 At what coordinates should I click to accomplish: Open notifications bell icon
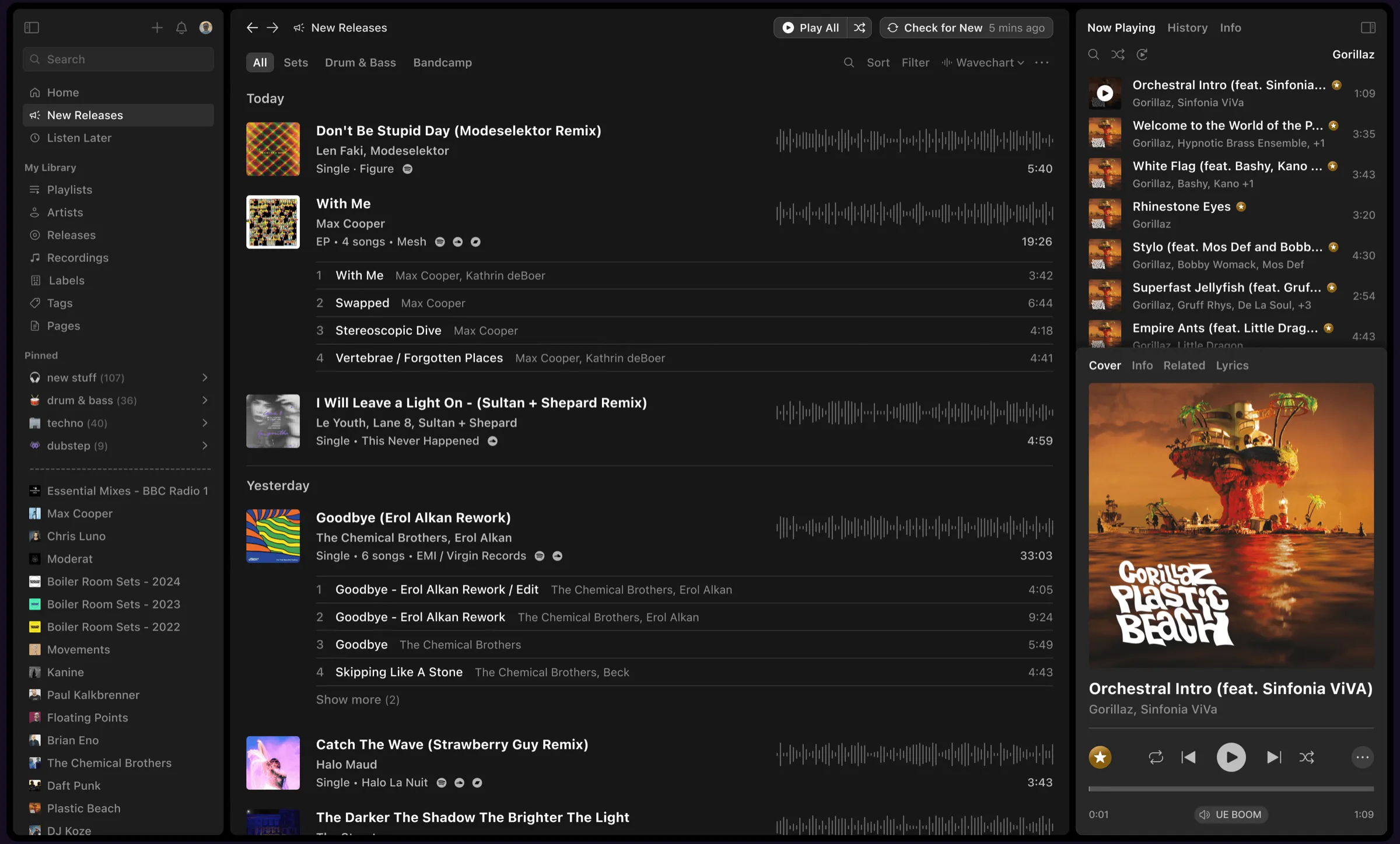point(181,27)
